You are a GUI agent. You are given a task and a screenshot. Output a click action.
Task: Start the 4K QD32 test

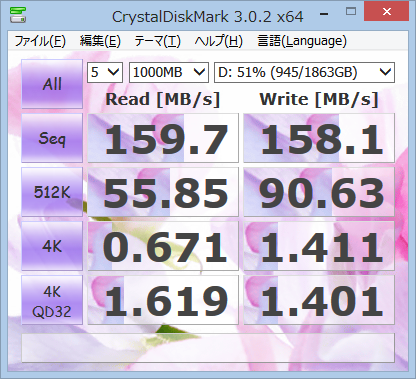52,300
